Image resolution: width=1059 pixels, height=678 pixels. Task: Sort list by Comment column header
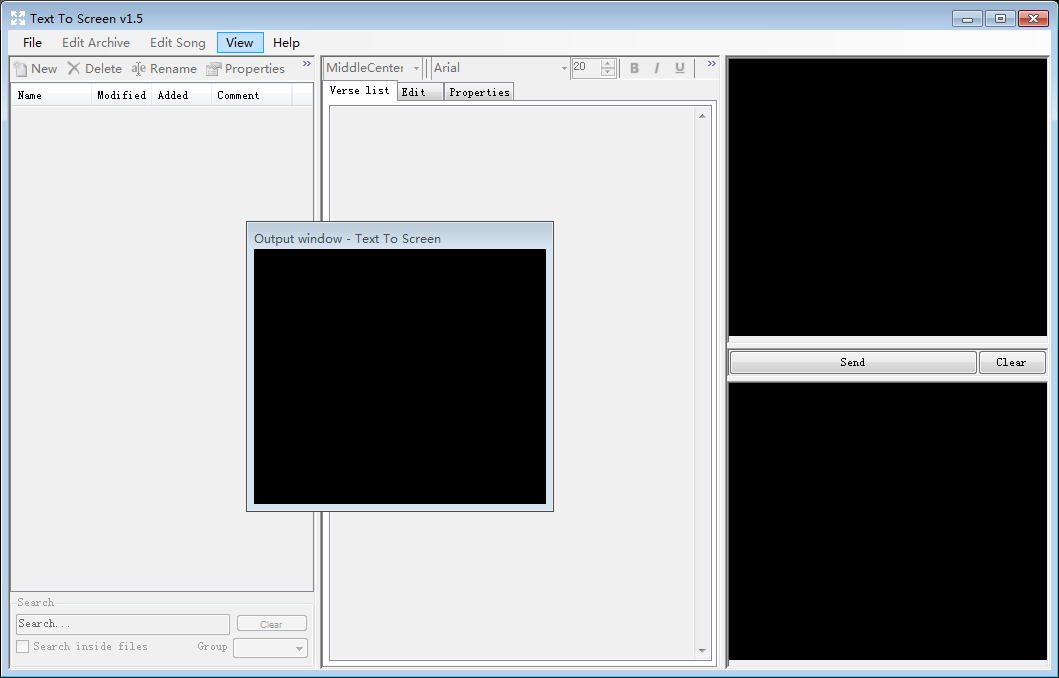pos(252,95)
